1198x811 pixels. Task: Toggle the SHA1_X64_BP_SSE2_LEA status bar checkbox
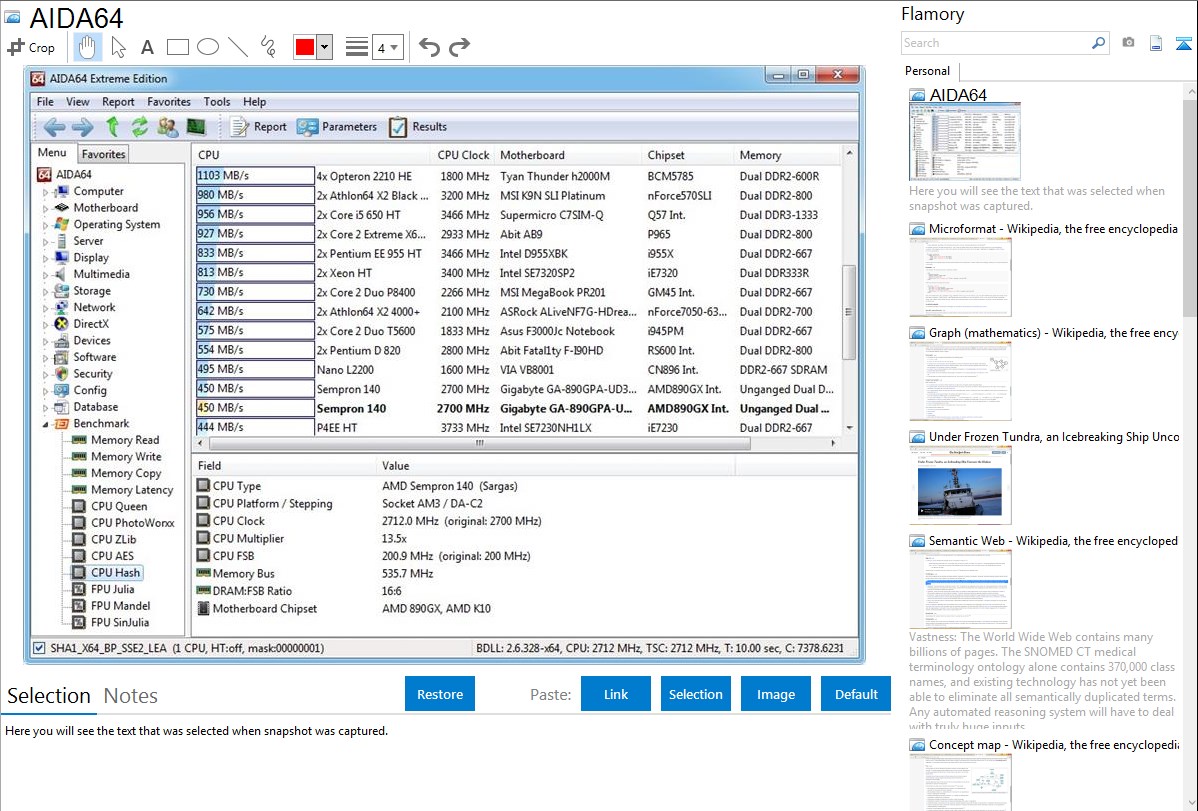39,648
